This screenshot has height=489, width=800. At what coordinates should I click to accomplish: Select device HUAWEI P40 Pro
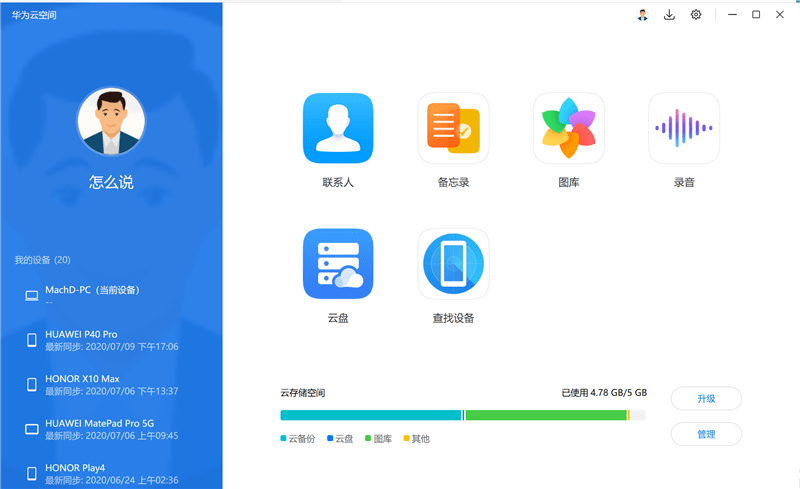point(111,340)
